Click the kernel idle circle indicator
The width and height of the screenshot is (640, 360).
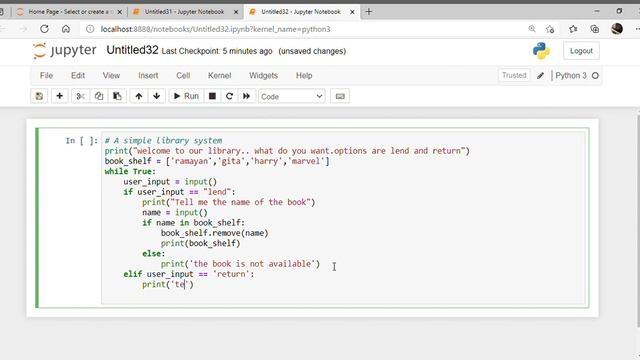tap(596, 76)
